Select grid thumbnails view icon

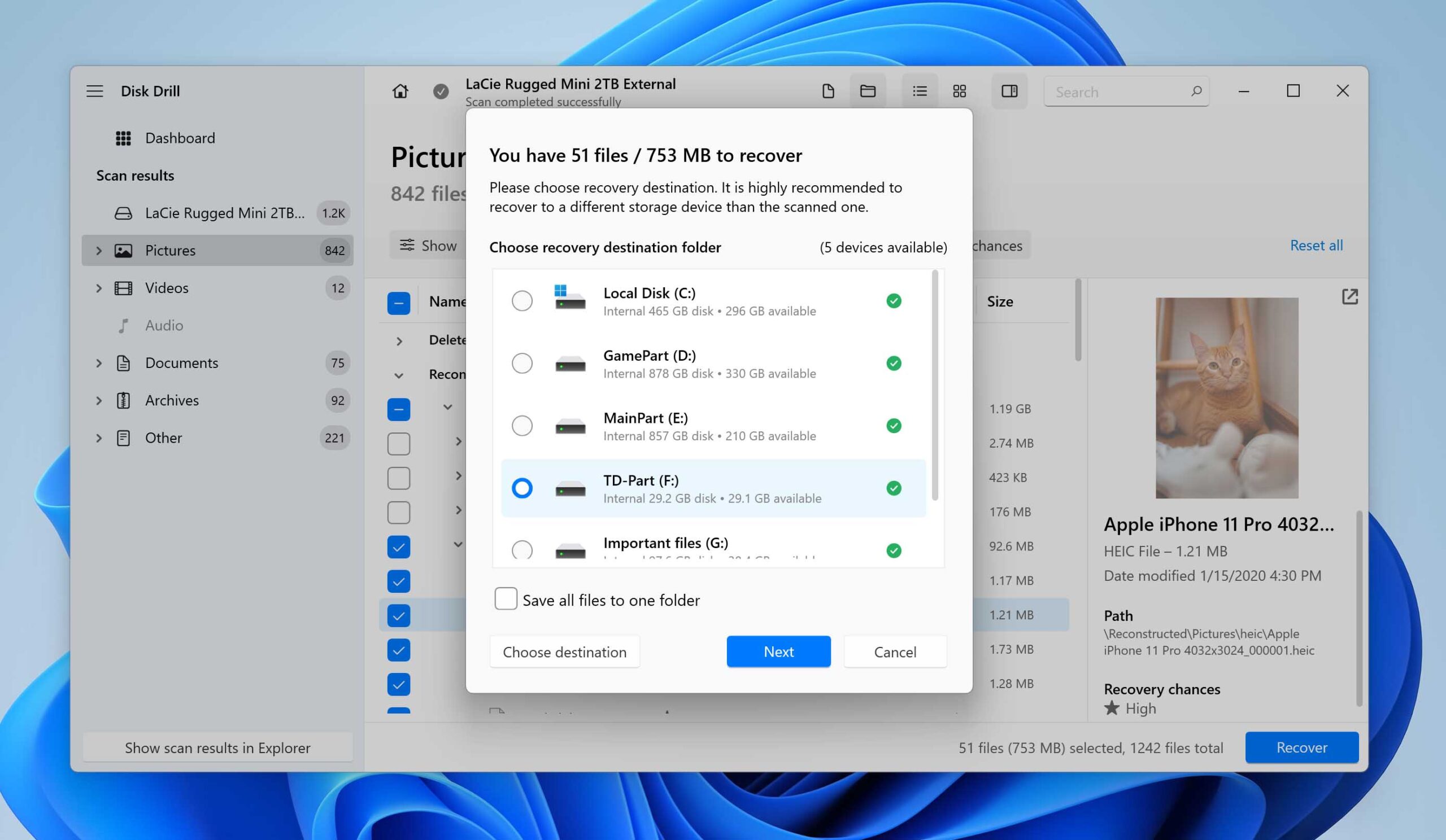tap(960, 91)
